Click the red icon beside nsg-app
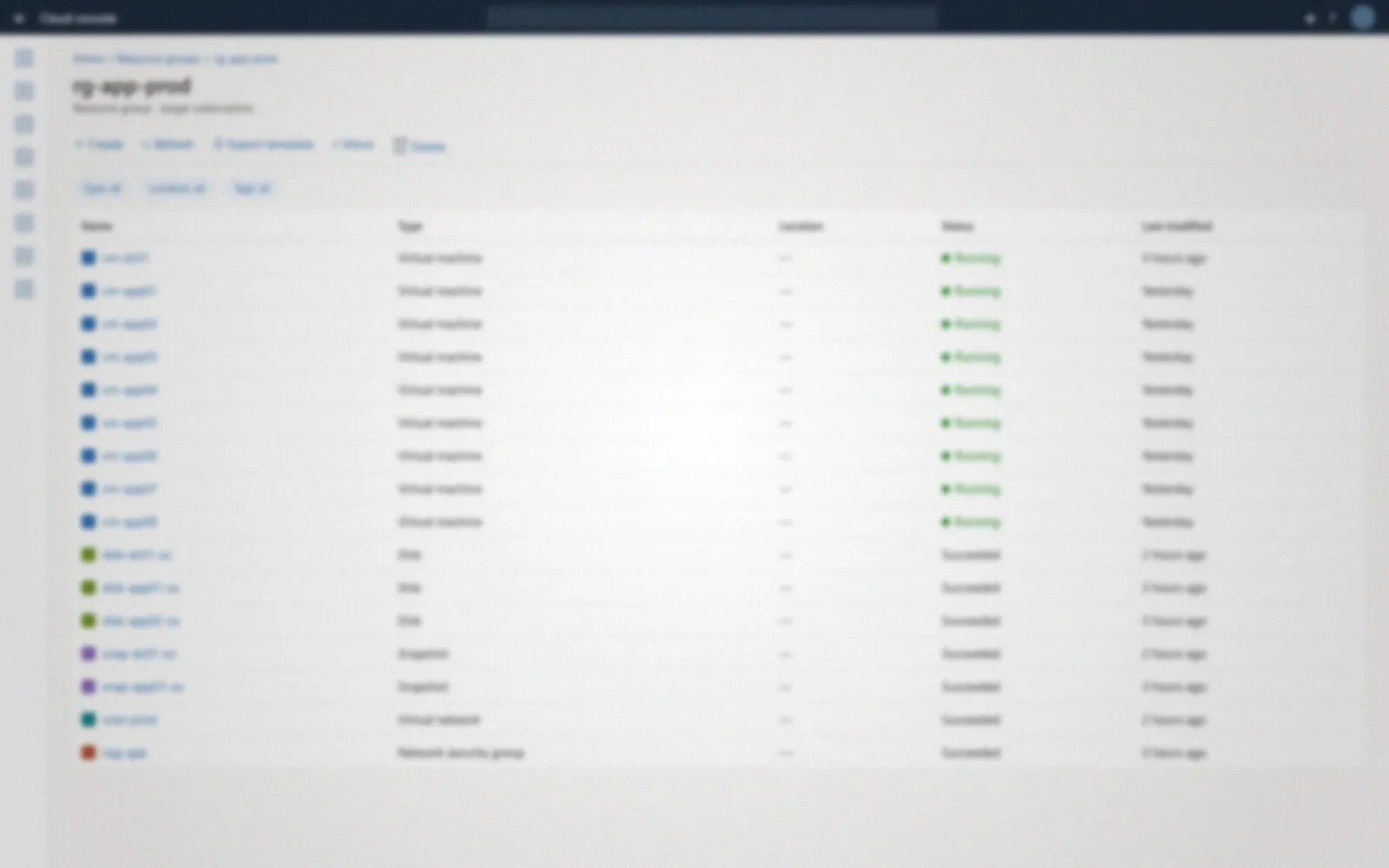This screenshot has width=1389, height=868. pos(89,753)
